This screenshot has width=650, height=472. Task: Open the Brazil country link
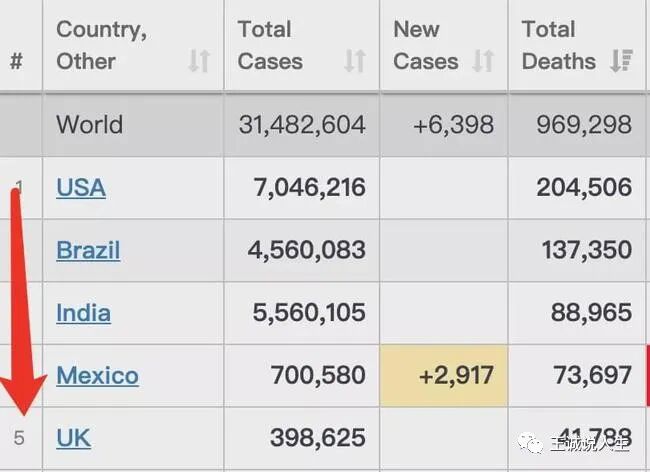point(88,250)
